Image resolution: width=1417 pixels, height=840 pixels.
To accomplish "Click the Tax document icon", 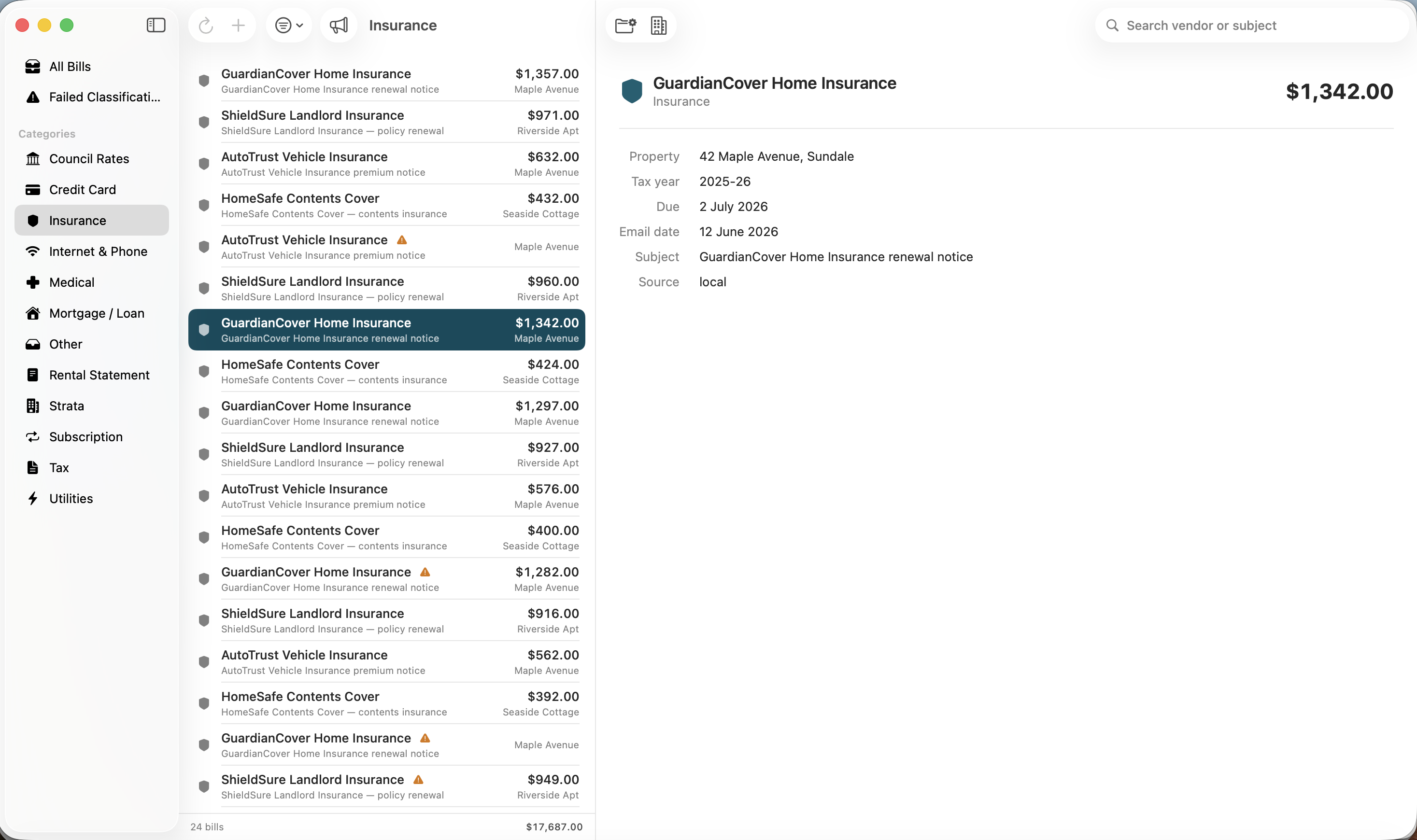I will (33, 467).
